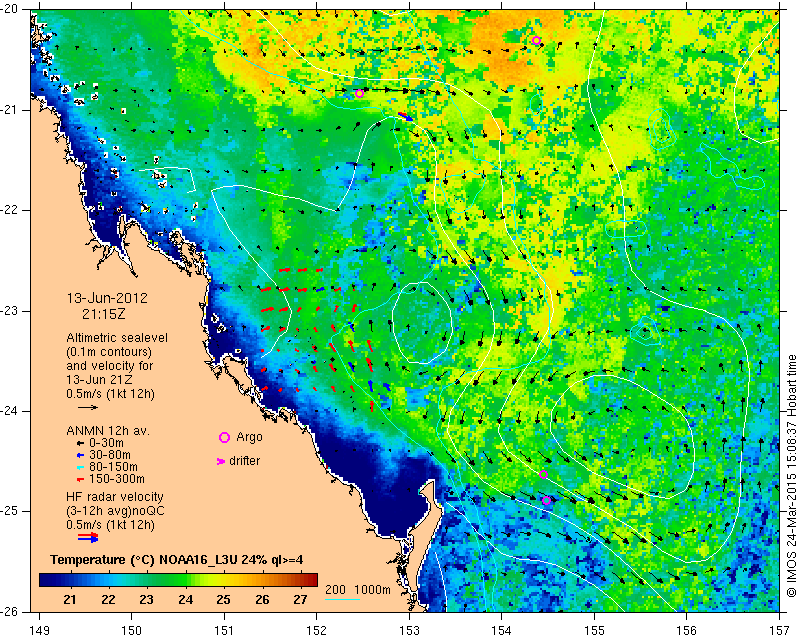The image size is (800, 640).
Task: Click the 155 longitude axis label
Action: click(594, 630)
